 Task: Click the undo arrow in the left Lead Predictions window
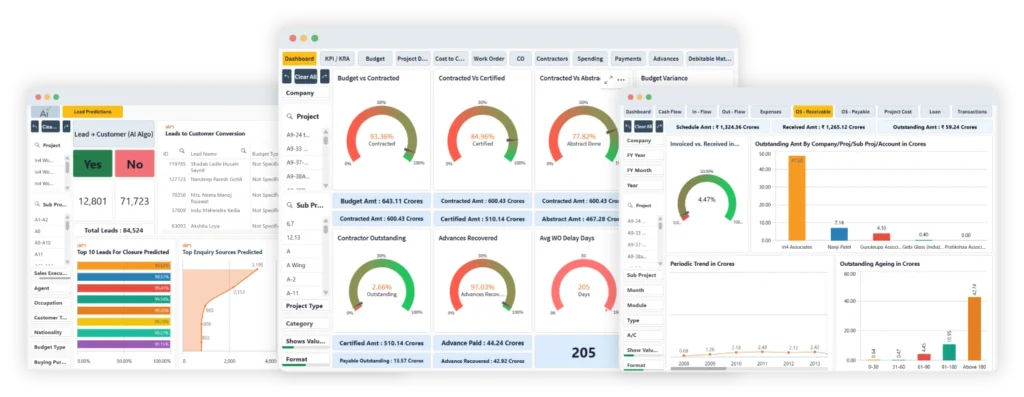(x=35, y=126)
